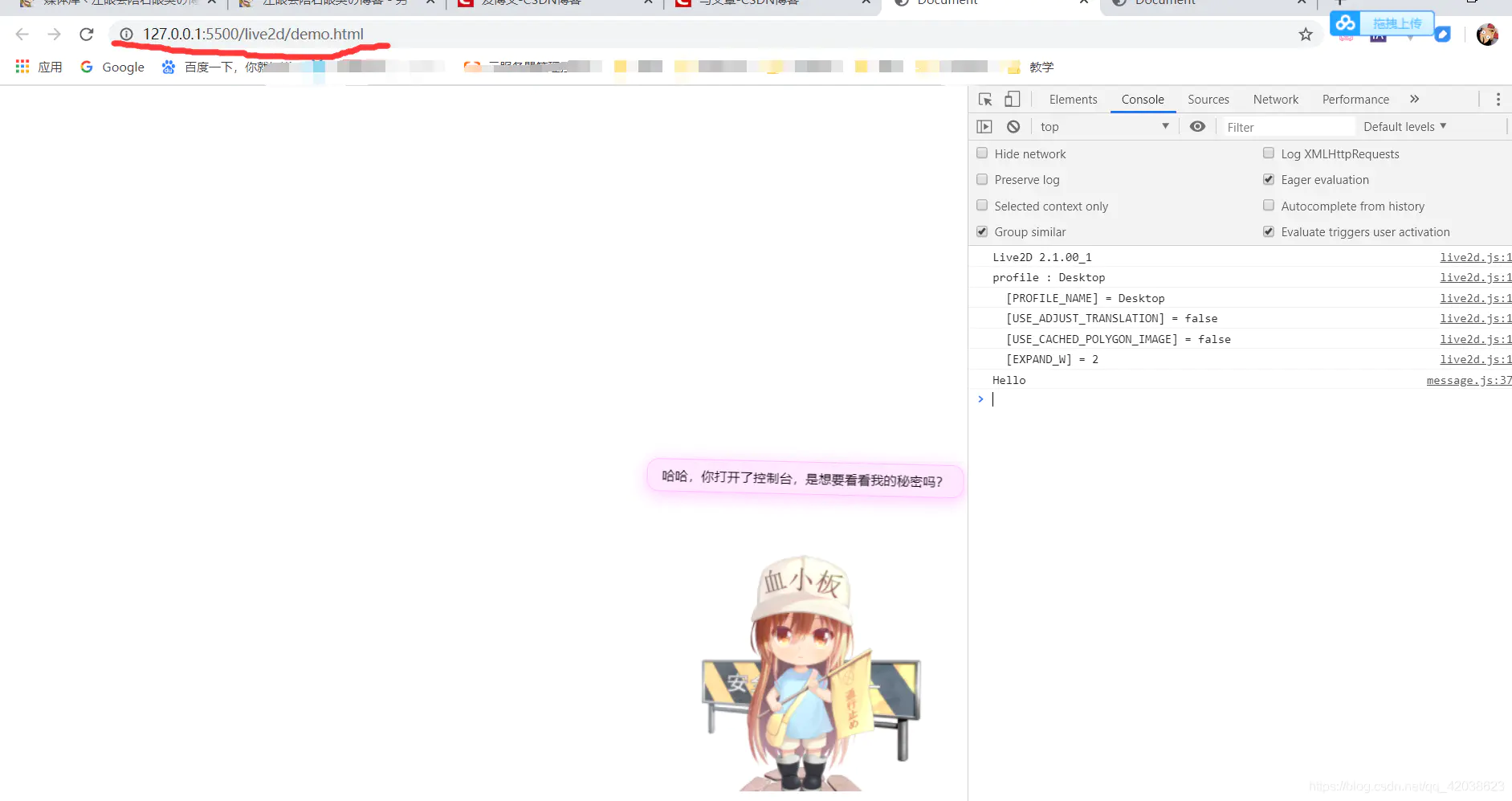
Task: Open live2d.js:1 link beside [EXPAND_W]
Action: coord(1476,360)
